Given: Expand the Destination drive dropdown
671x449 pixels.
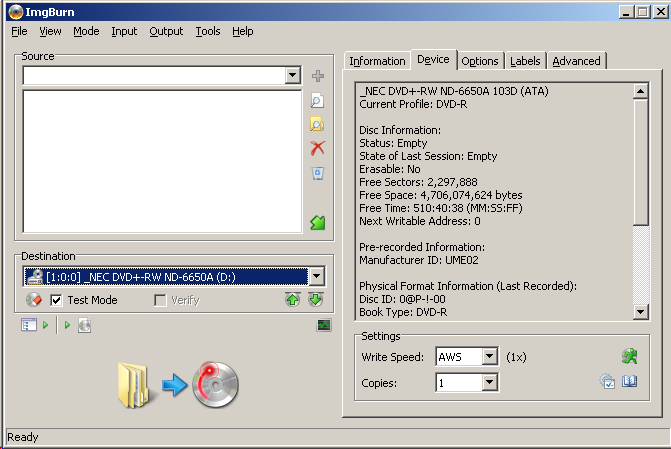Looking at the screenshot, I should tap(317, 277).
